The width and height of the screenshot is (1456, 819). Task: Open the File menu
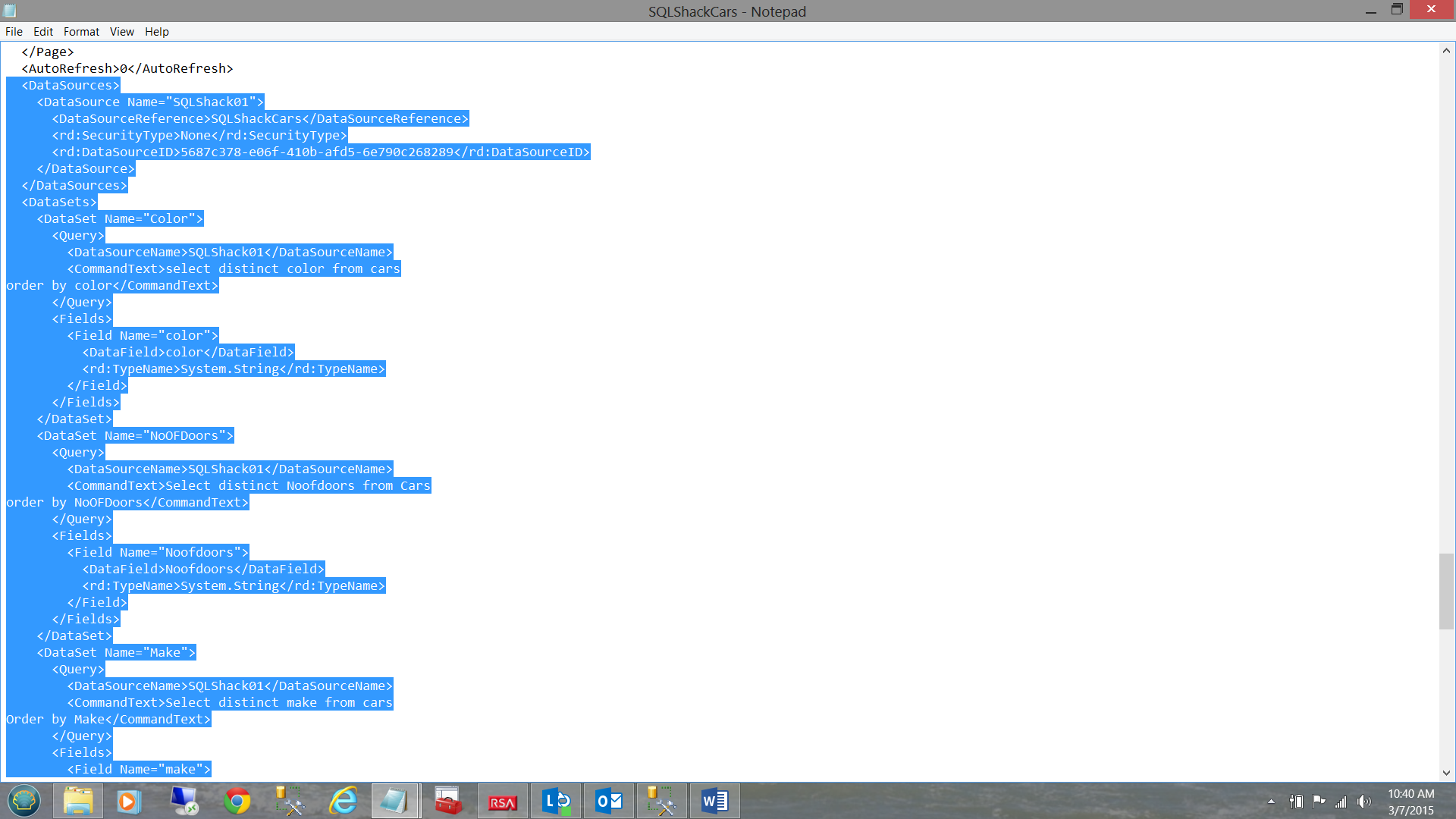point(14,32)
